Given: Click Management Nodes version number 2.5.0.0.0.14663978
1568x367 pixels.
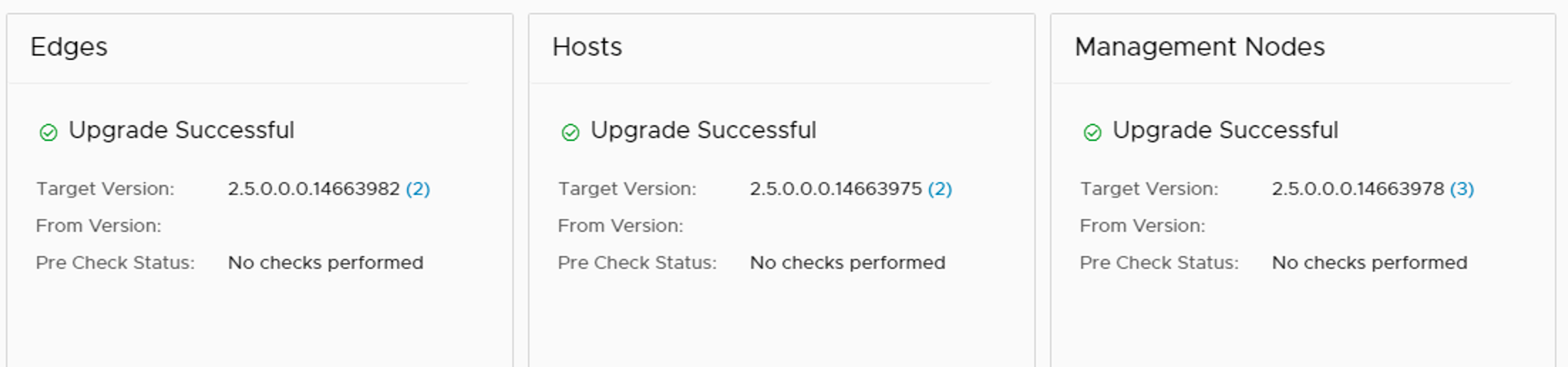Looking at the screenshot, I should [1358, 189].
